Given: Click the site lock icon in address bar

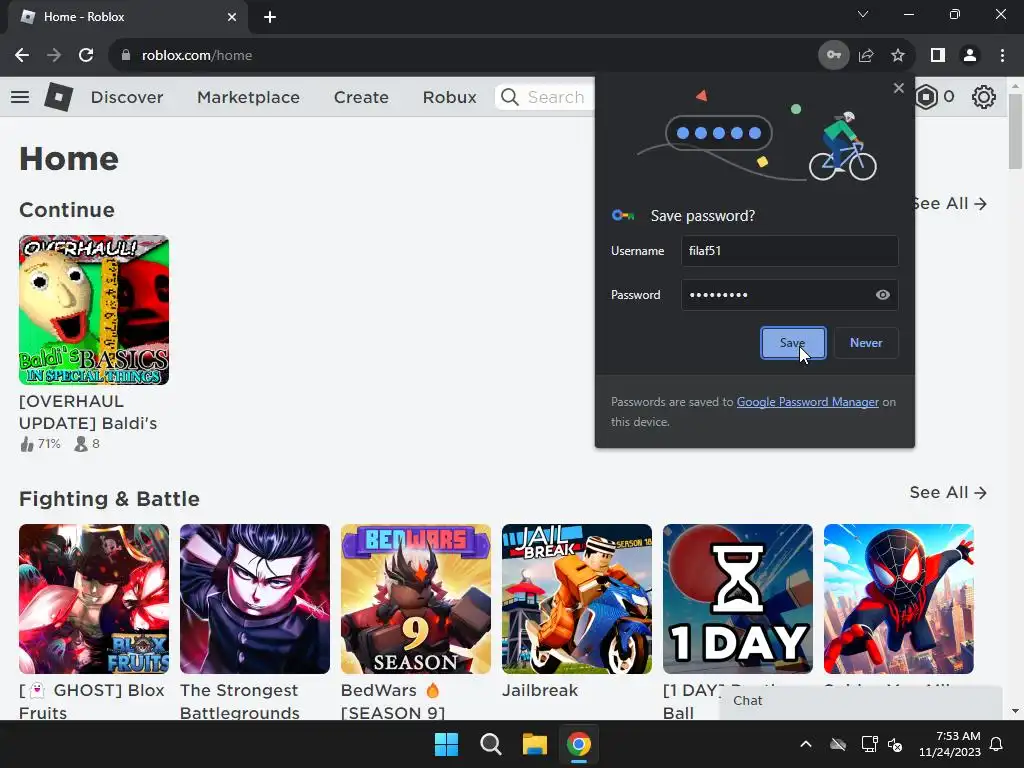Looking at the screenshot, I should coord(126,56).
